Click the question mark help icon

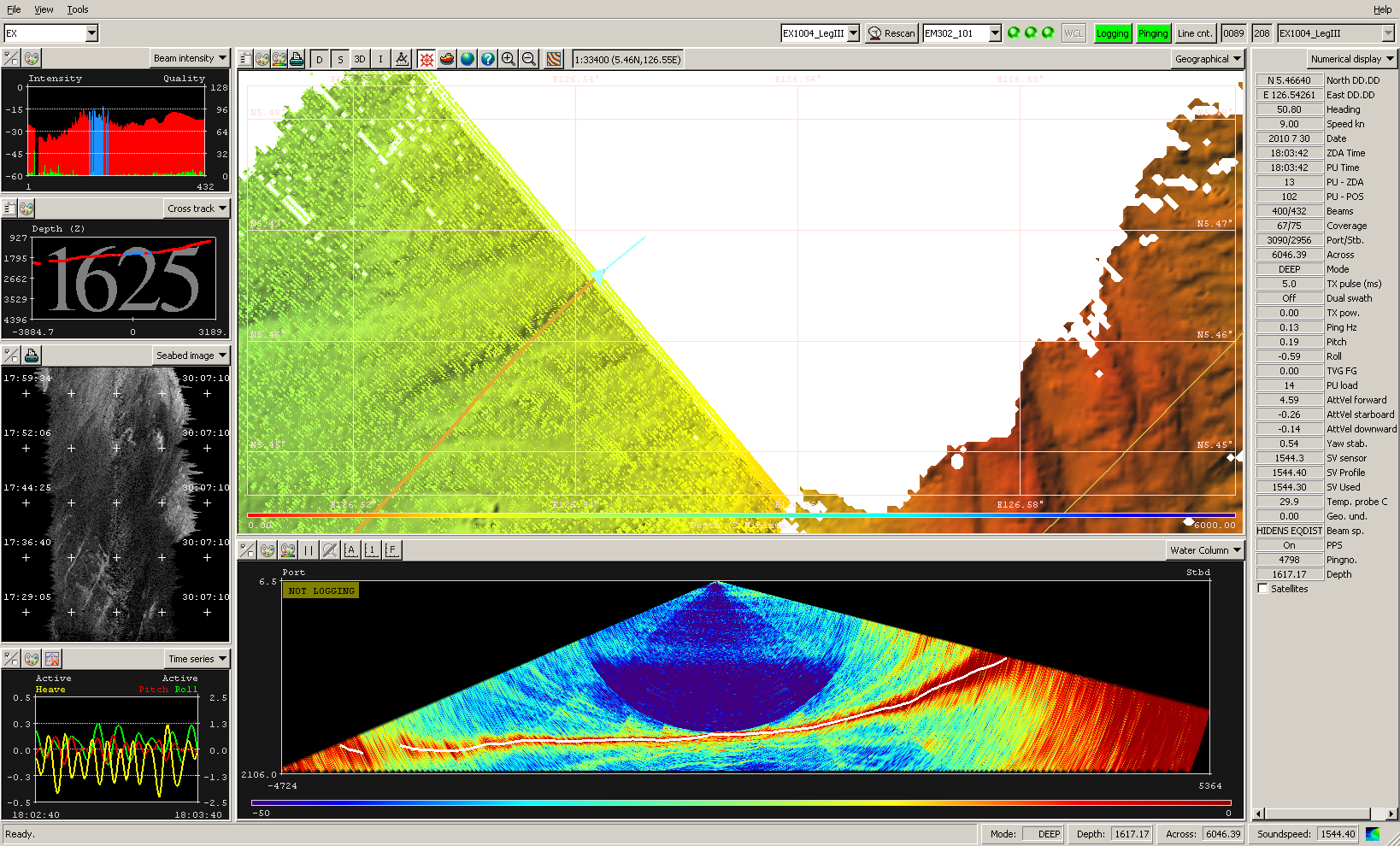point(487,59)
